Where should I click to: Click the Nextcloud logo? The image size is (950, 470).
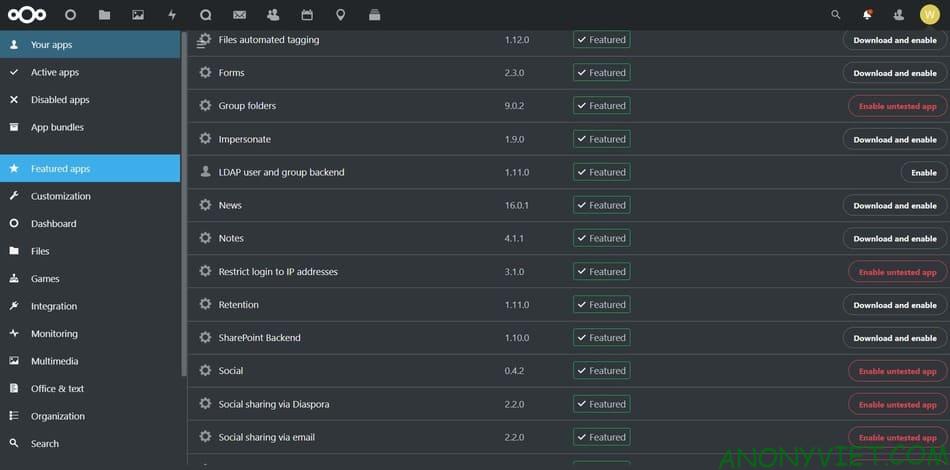pyautogui.click(x=27, y=15)
